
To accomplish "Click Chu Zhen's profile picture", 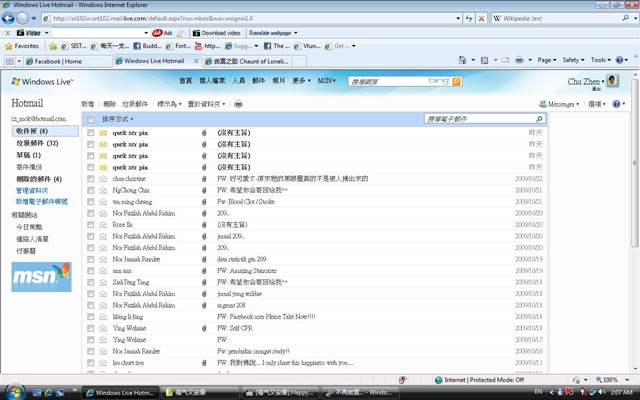I will tap(612, 80).
